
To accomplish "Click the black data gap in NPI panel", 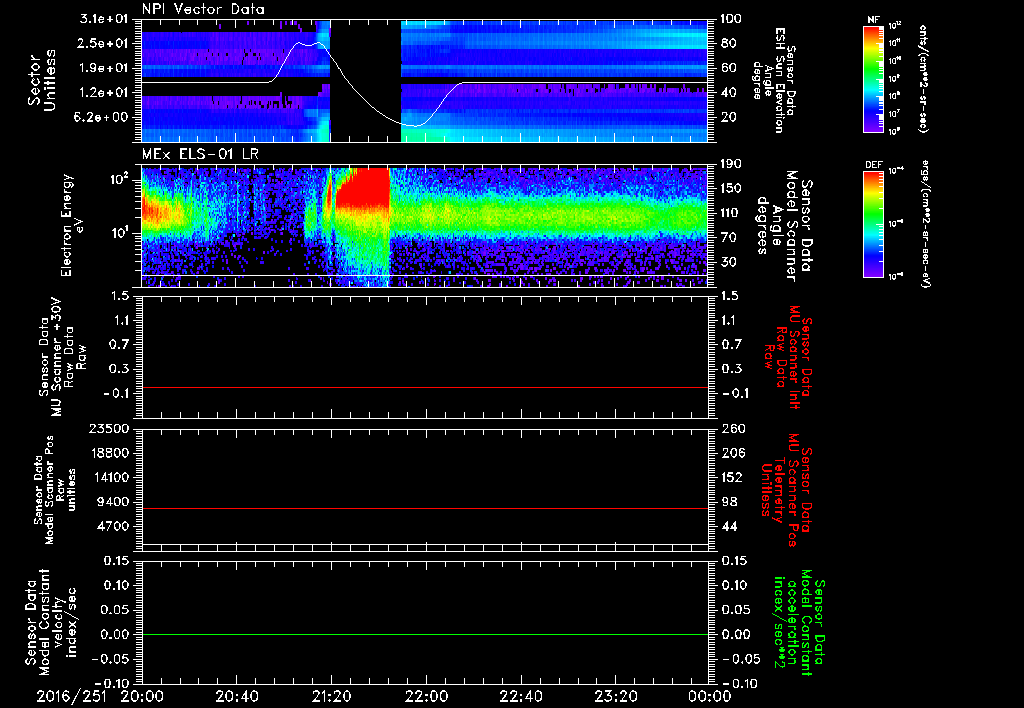I will (x=366, y=80).
